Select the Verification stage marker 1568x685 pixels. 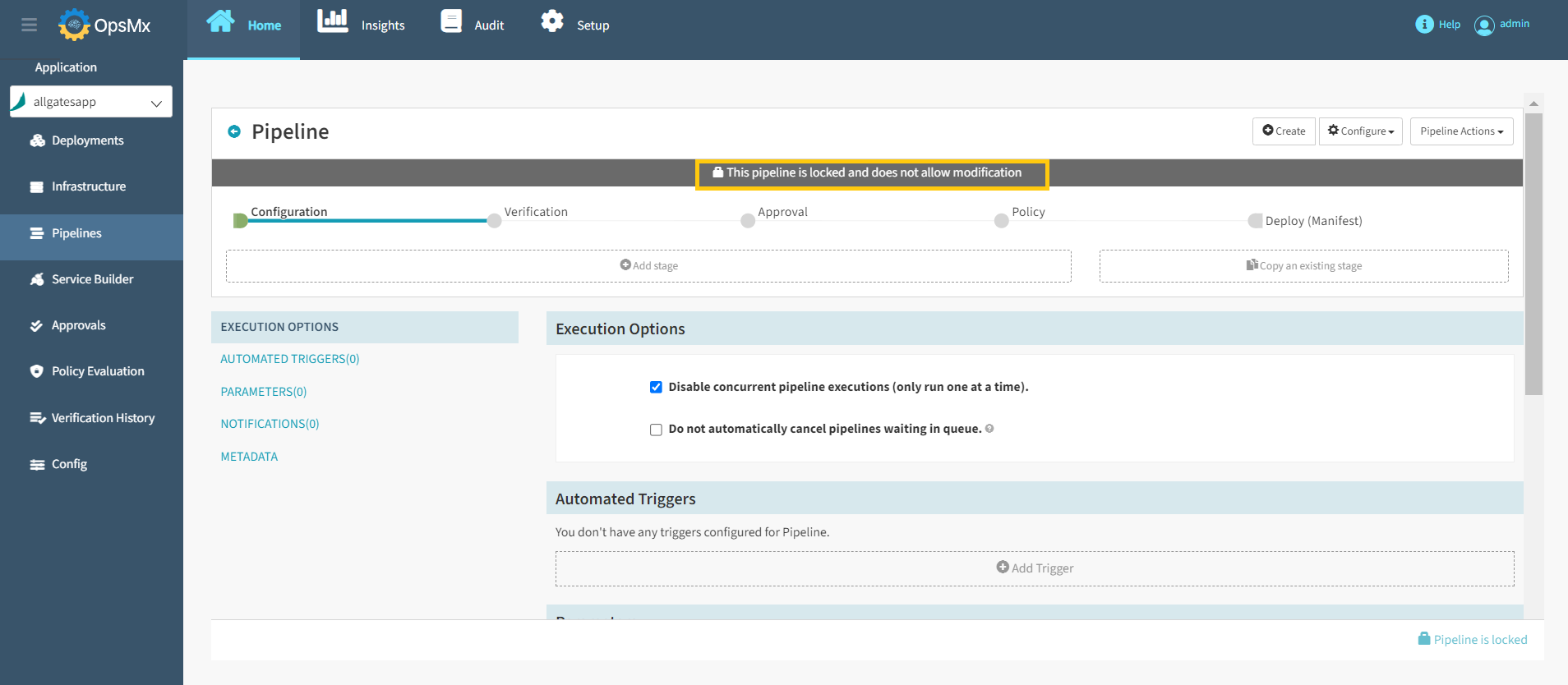(x=495, y=220)
